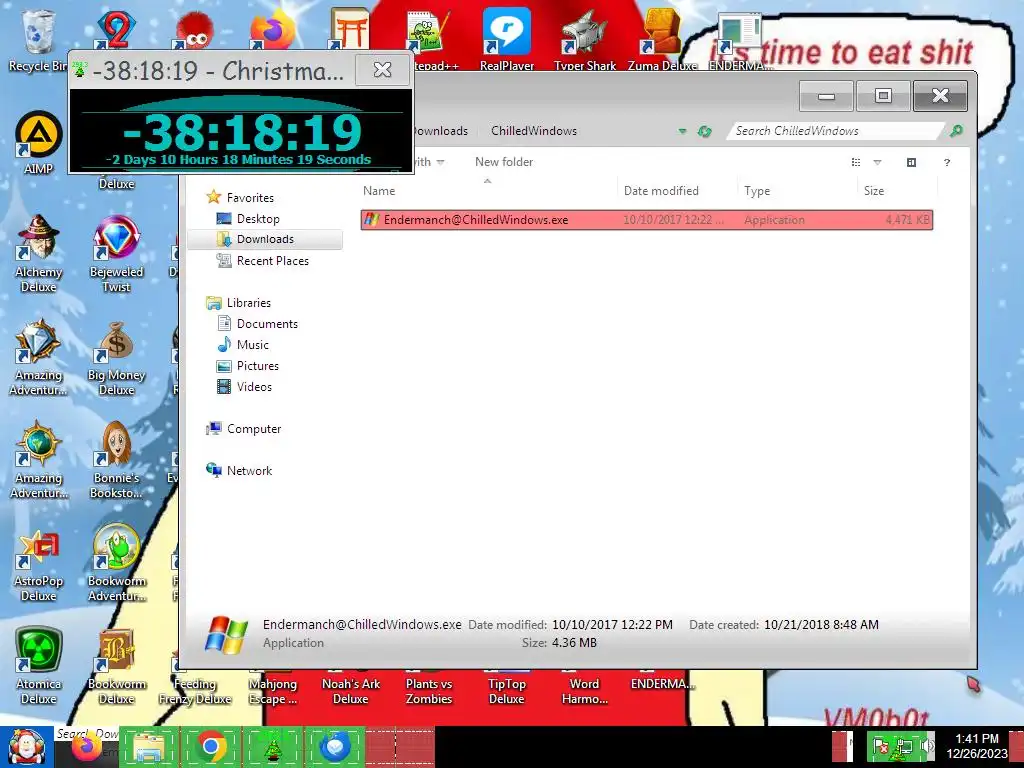Select Desktop under Favorites
1024x768 pixels.
248,219
